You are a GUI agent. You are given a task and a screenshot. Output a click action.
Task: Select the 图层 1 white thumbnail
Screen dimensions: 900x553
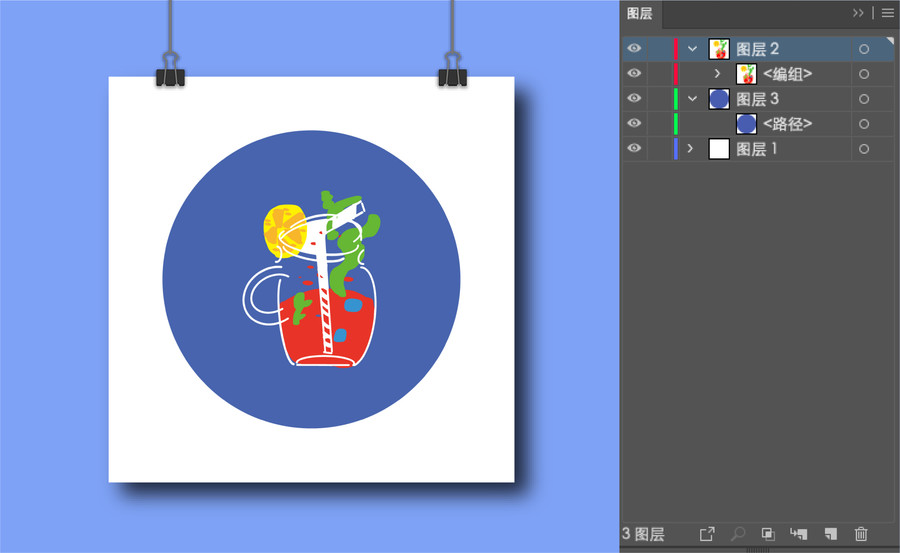pyautogui.click(x=719, y=149)
